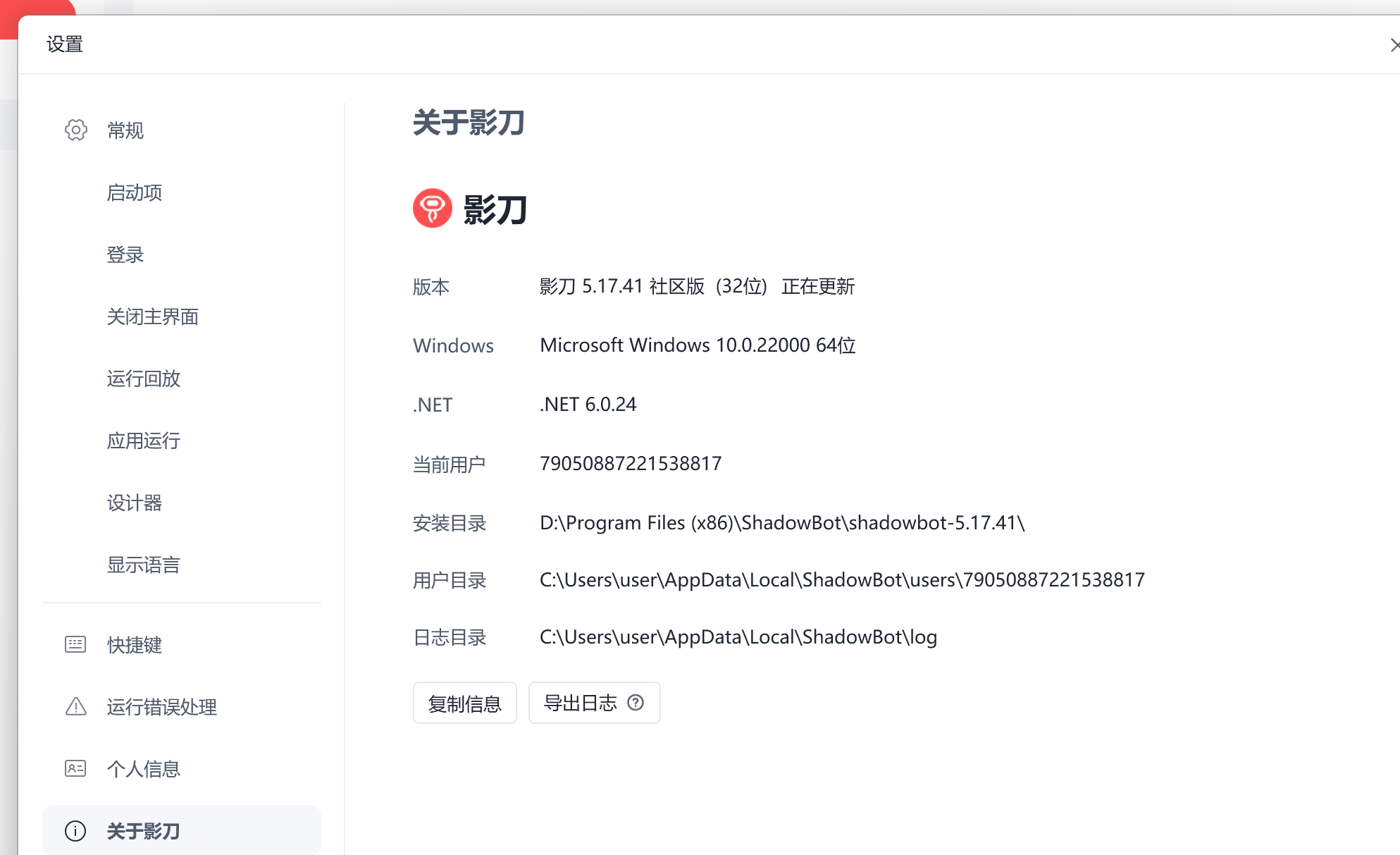This screenshot has height=855, width=1400.
Task: Click the 用户目录 path text
Action: pyautogui.click(x=841, y=580)
